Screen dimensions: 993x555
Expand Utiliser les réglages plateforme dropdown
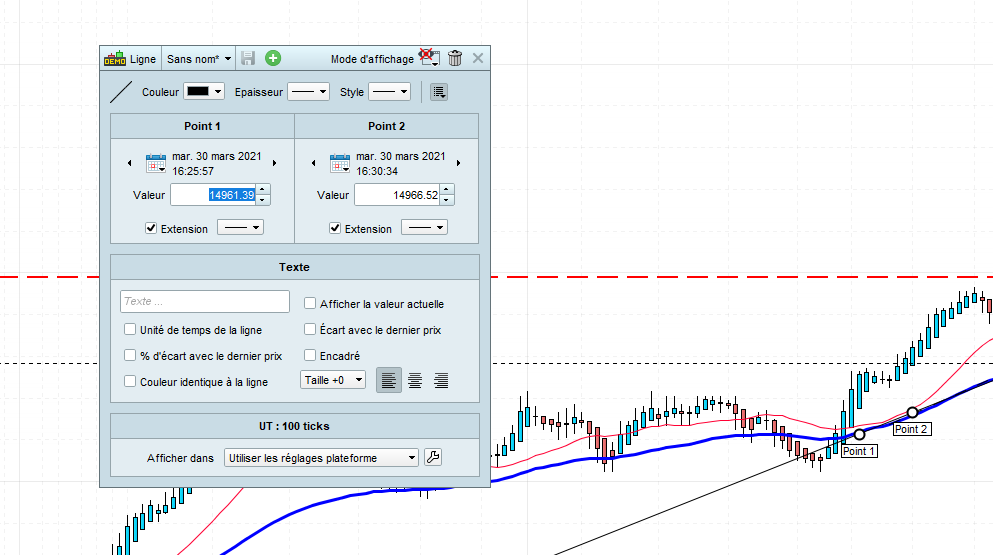[x=321, y=457]
